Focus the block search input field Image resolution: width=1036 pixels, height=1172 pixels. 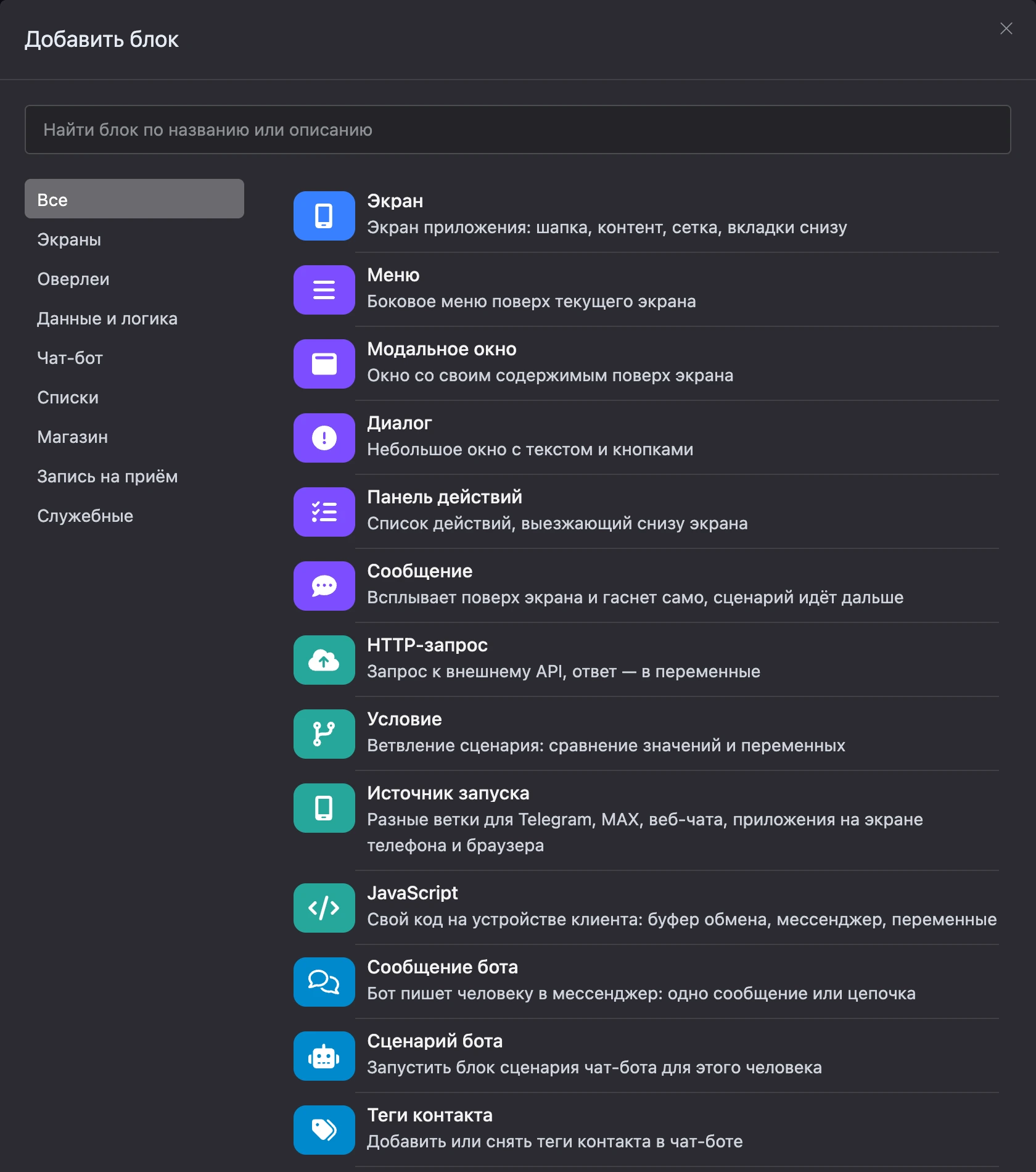pos(517,130)
